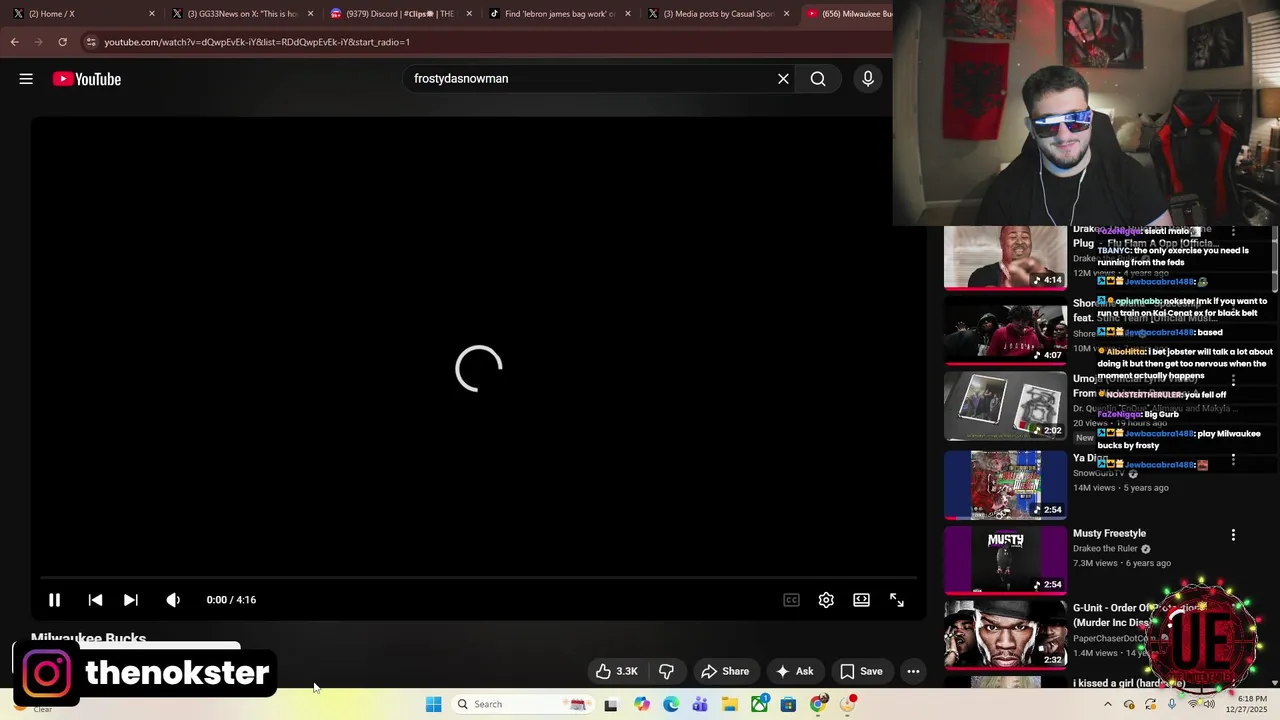Screen dimensions: 1280x720
Task: Open Ya Dig video options menu
Action: pyautogui.click(x=1233, y=459)
